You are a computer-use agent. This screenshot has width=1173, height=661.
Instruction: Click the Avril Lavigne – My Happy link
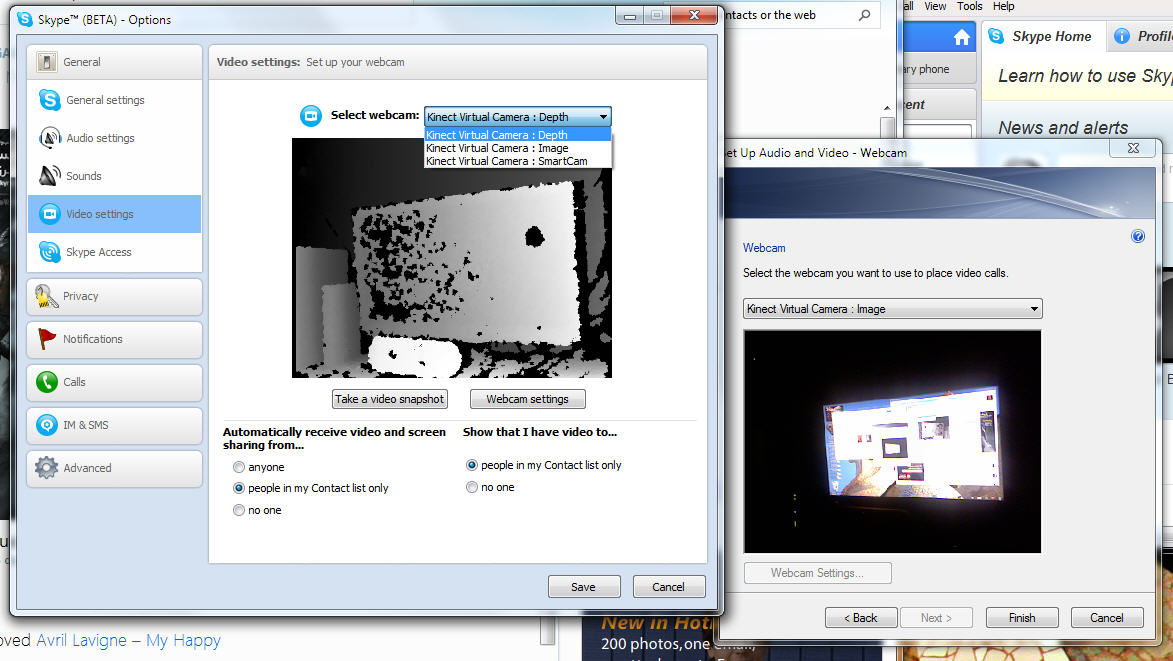tap(129, 641)
